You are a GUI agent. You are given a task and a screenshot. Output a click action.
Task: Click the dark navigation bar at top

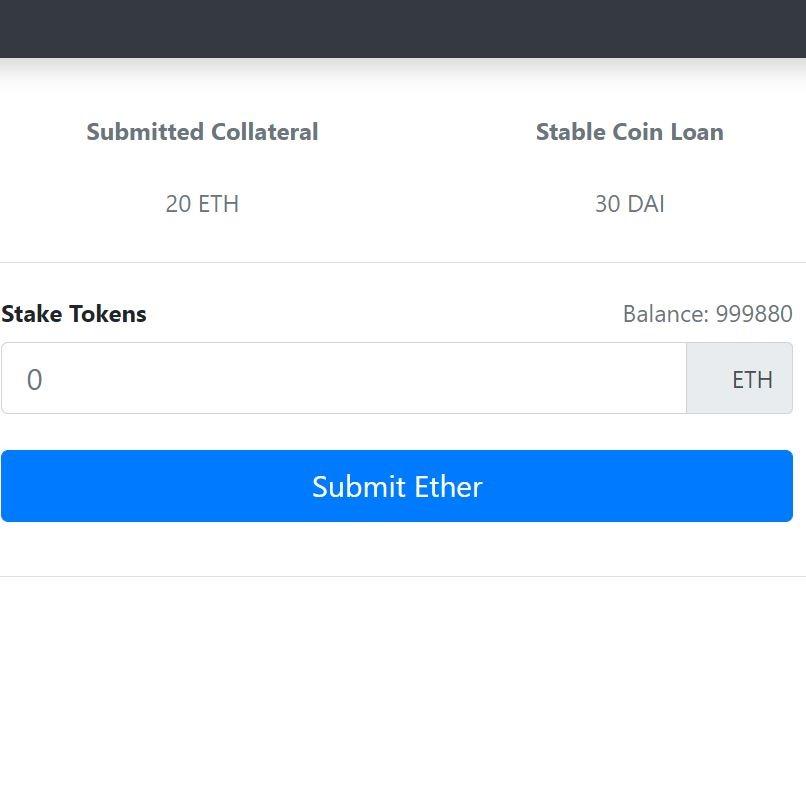(x=403, y=28)
